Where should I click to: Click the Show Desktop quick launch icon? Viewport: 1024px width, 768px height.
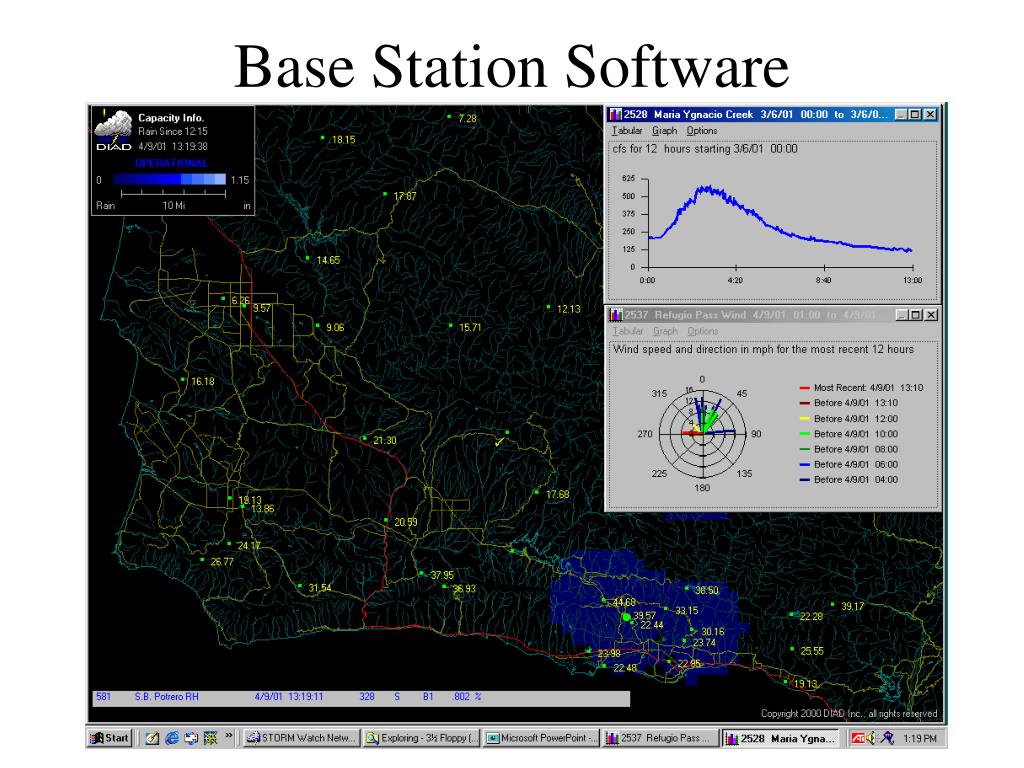coord(152,738)
